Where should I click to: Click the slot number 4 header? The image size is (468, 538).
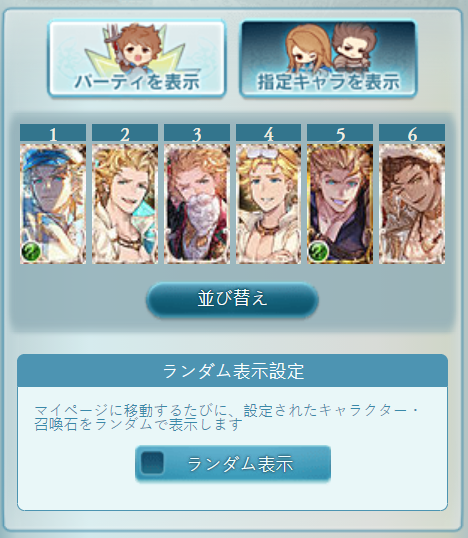(x=269, y=133)
